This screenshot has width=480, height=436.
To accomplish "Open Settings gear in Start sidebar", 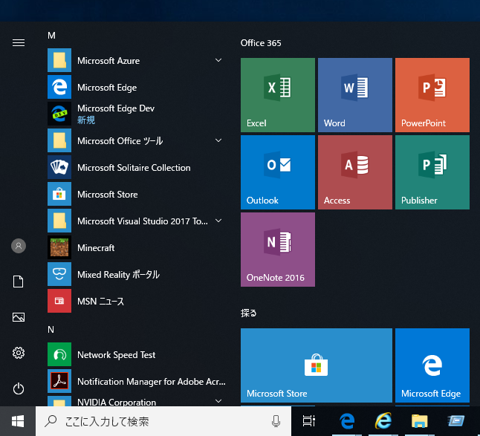I will (x=18, y=353).
